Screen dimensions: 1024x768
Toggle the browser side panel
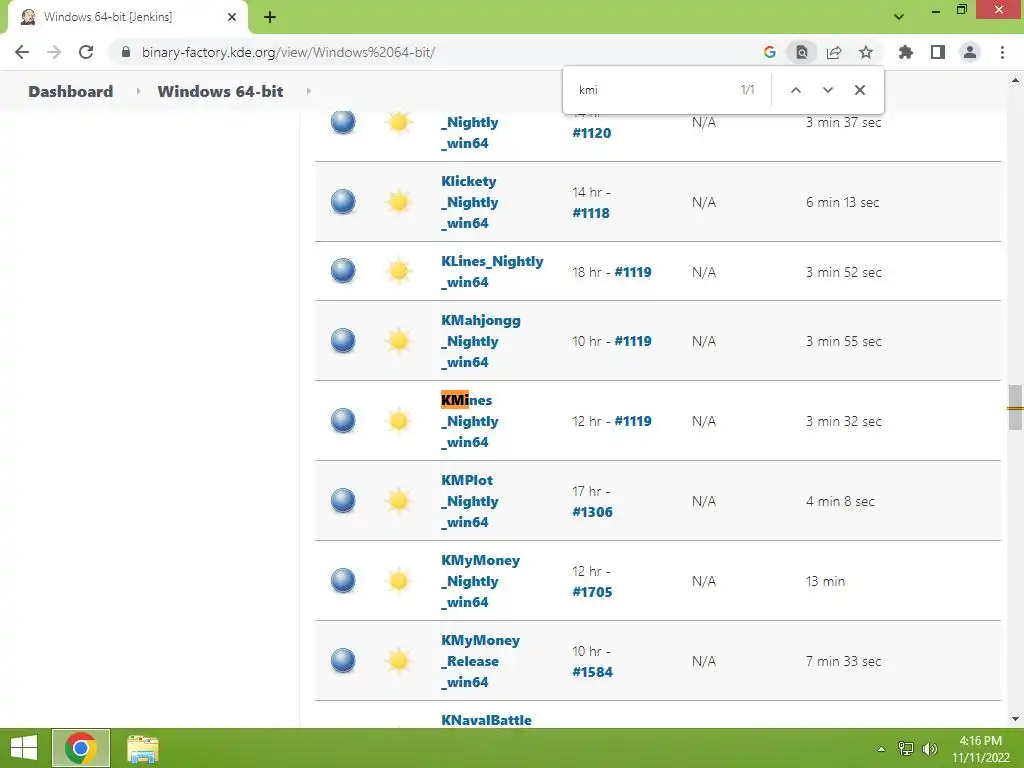(x=938, y=52)
